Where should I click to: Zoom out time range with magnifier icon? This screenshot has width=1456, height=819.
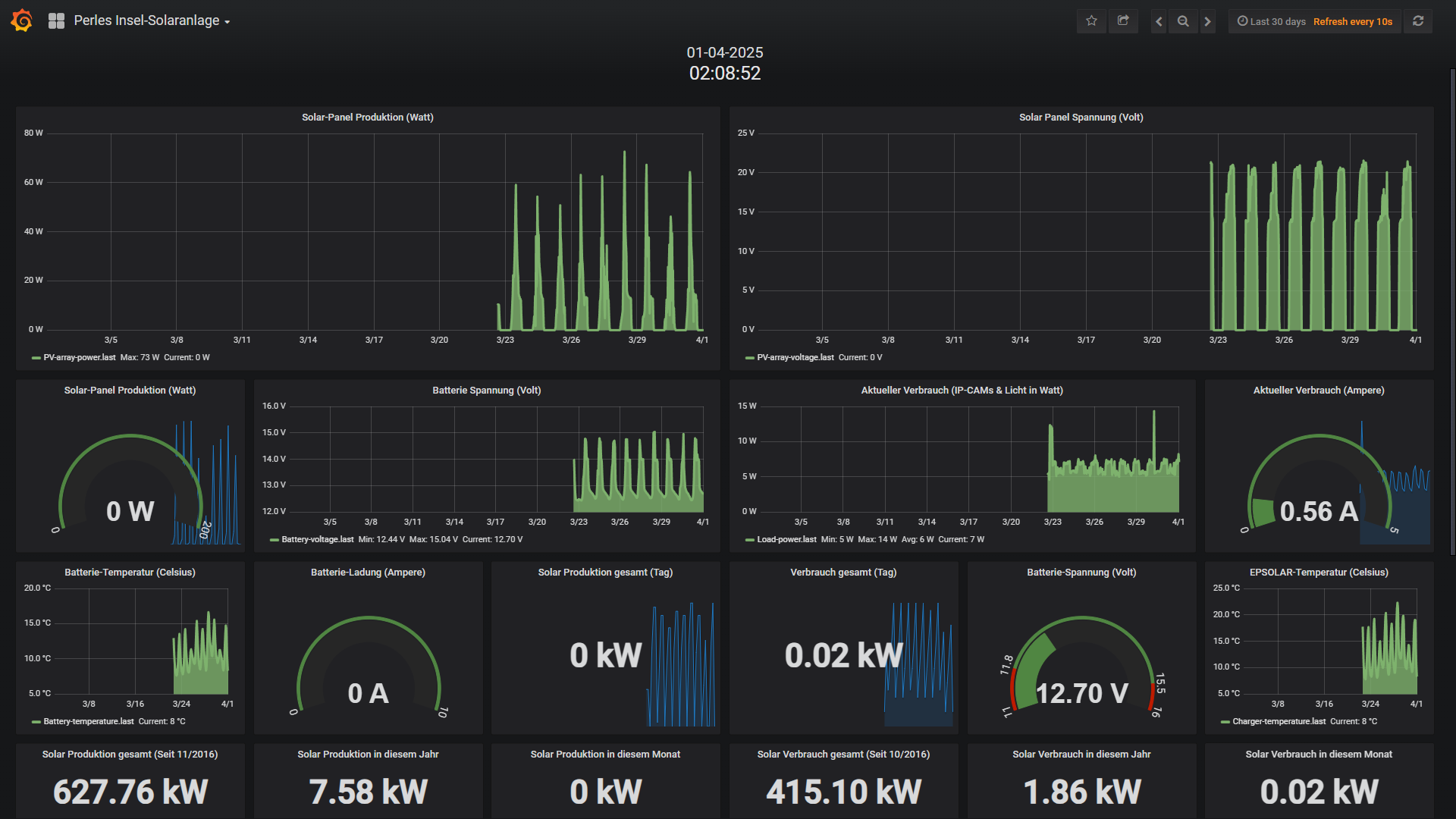click(1183, 21)
